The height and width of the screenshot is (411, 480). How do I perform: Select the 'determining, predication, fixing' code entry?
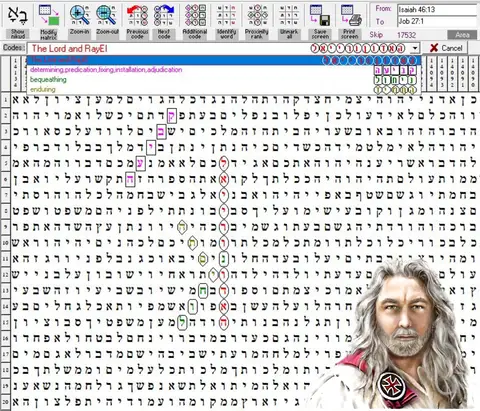click(x=224, y=70)
